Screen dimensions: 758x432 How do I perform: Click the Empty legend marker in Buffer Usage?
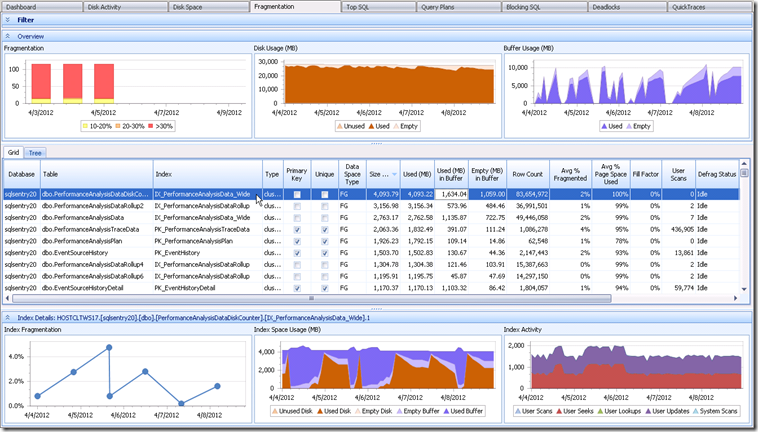[629, 126]
